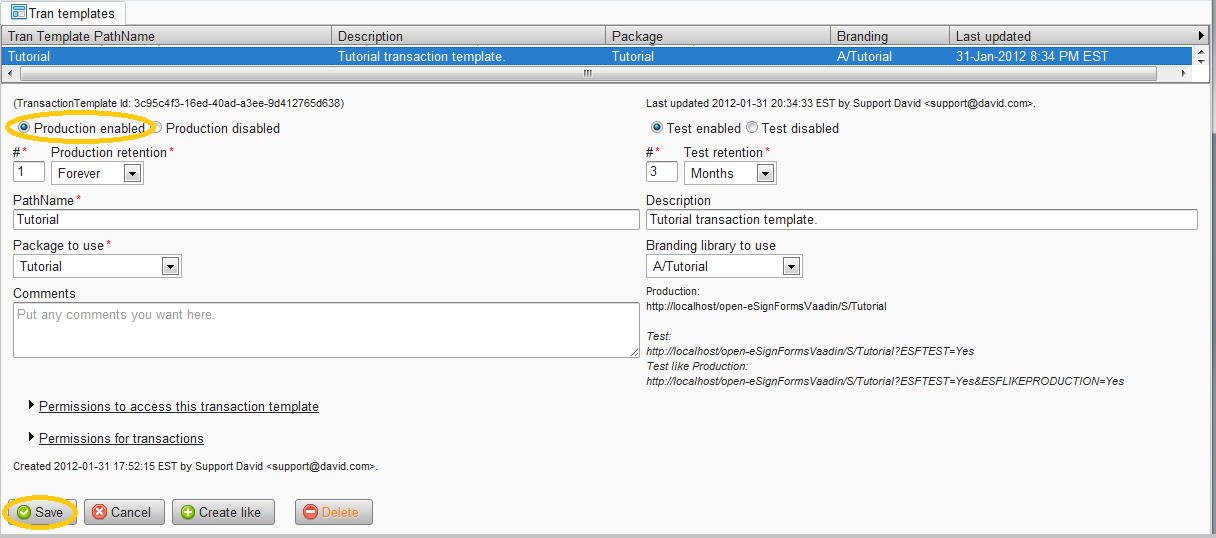Select Production disabled radio button
The height and width of the screenshot is (538, 1216).
156,128
